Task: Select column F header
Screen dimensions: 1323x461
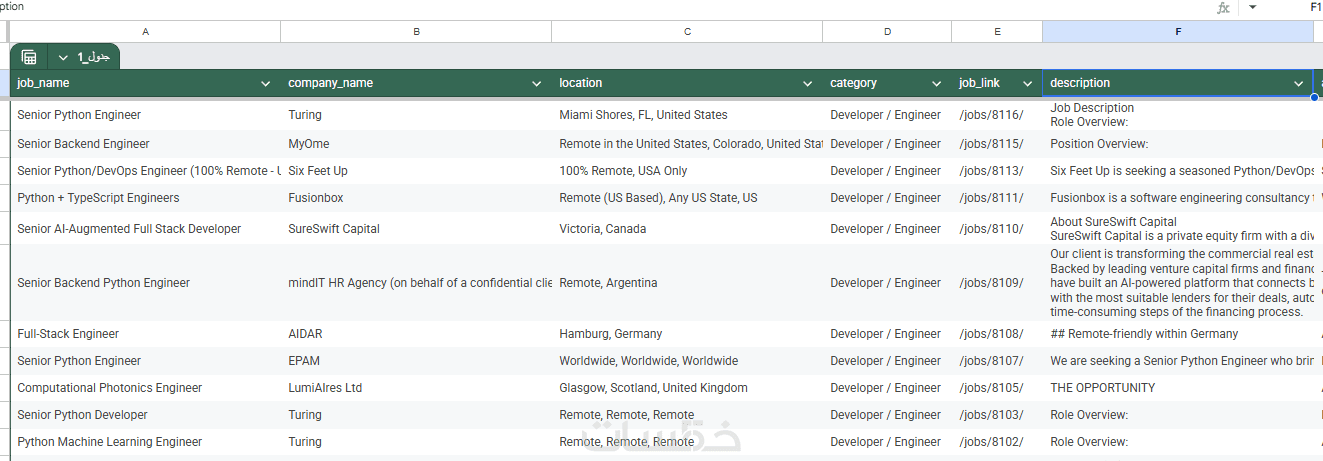Action: 1178,32
